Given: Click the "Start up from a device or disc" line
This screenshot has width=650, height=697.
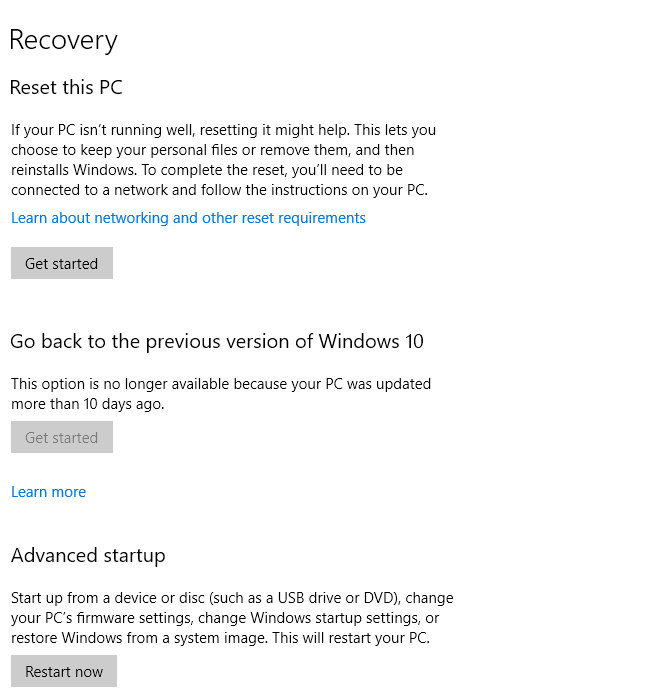Looking at the screenshot, I should tap(231, 598).
